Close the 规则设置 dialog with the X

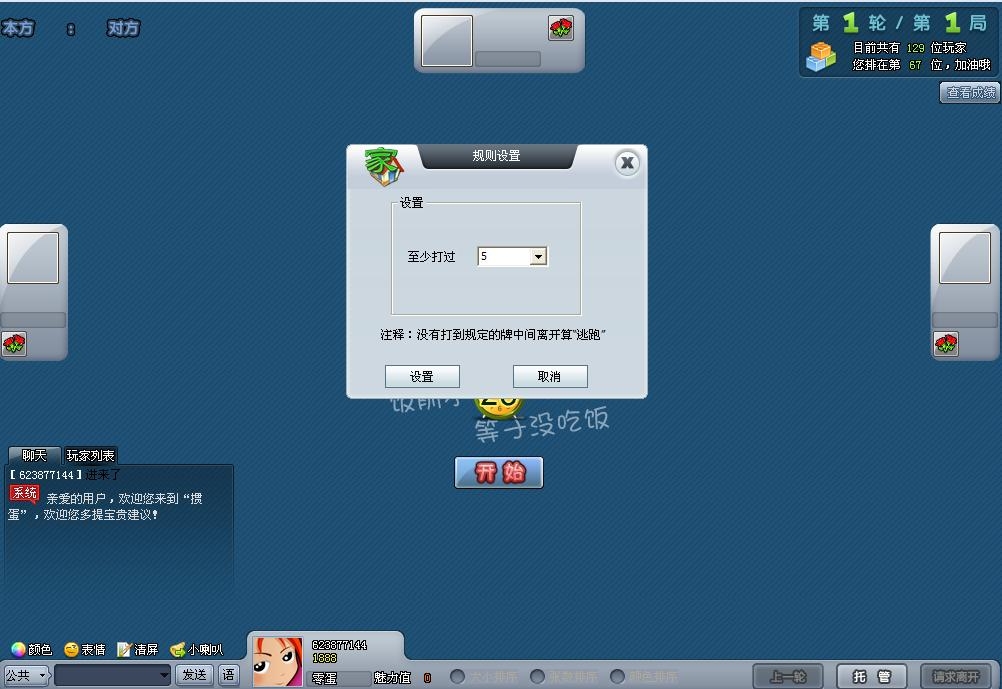click(627, 163)
